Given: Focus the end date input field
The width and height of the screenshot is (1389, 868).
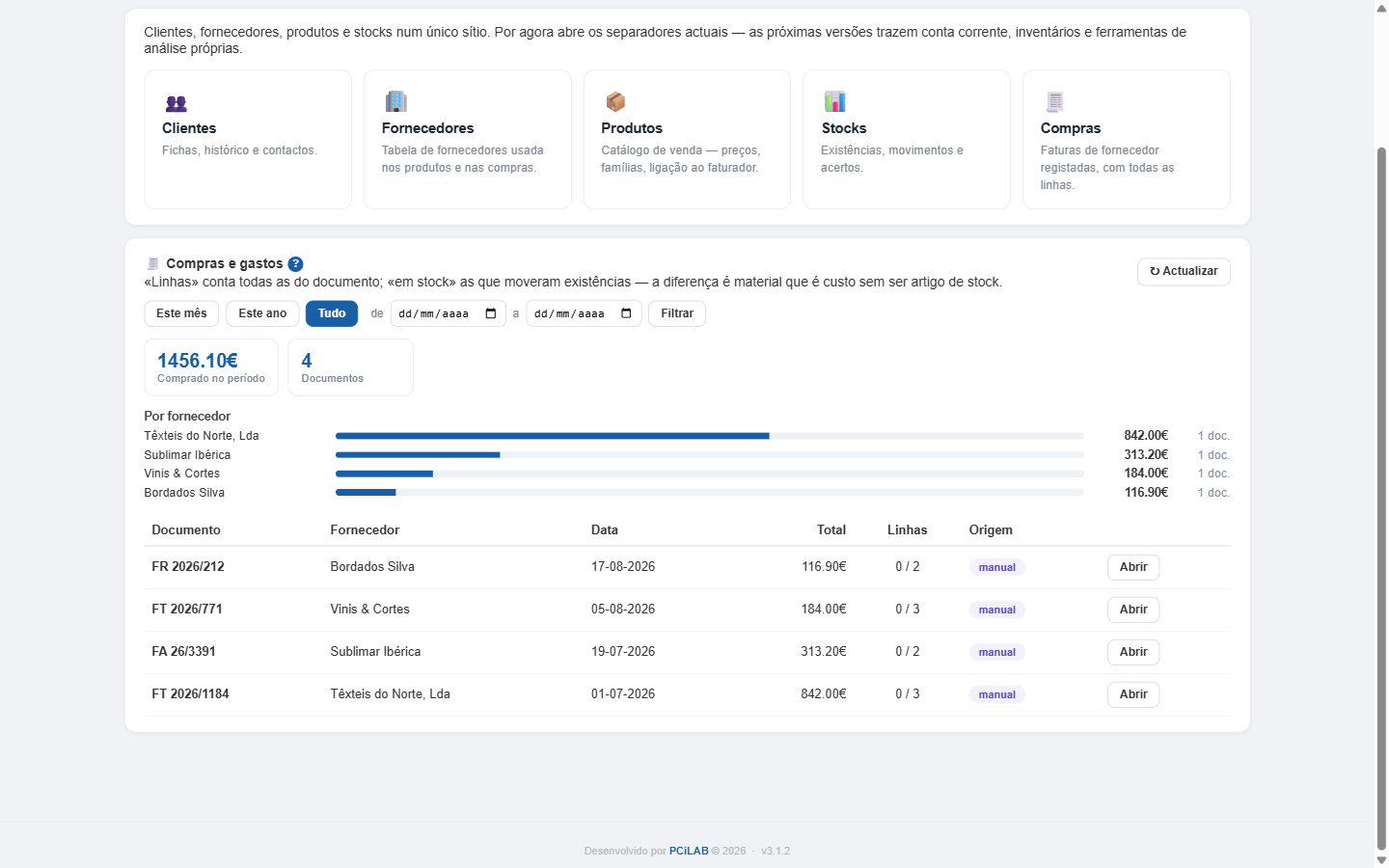Looking at the screenshot, I should (584, 313).
